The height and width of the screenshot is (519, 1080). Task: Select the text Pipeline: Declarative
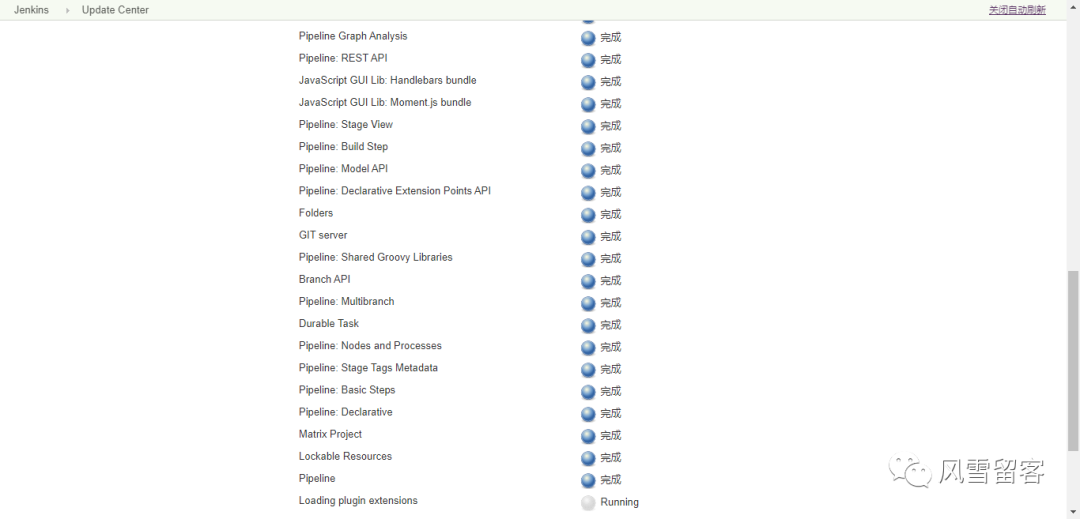346,412
